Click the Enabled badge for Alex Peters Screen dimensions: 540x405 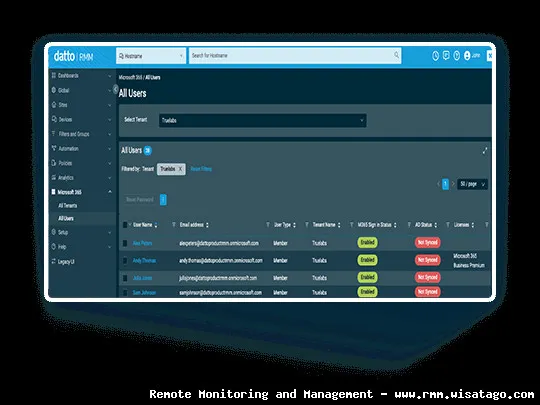point(367,242)
